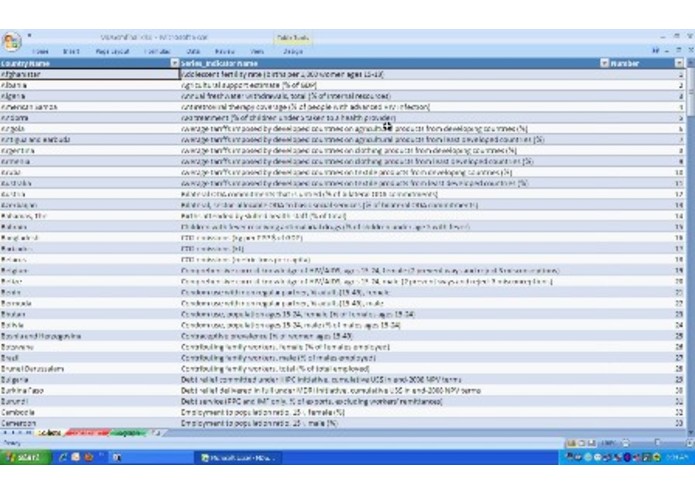The image size is (695, 494).
Task: Switch to Normal view in the status bar
Action: 572,443
